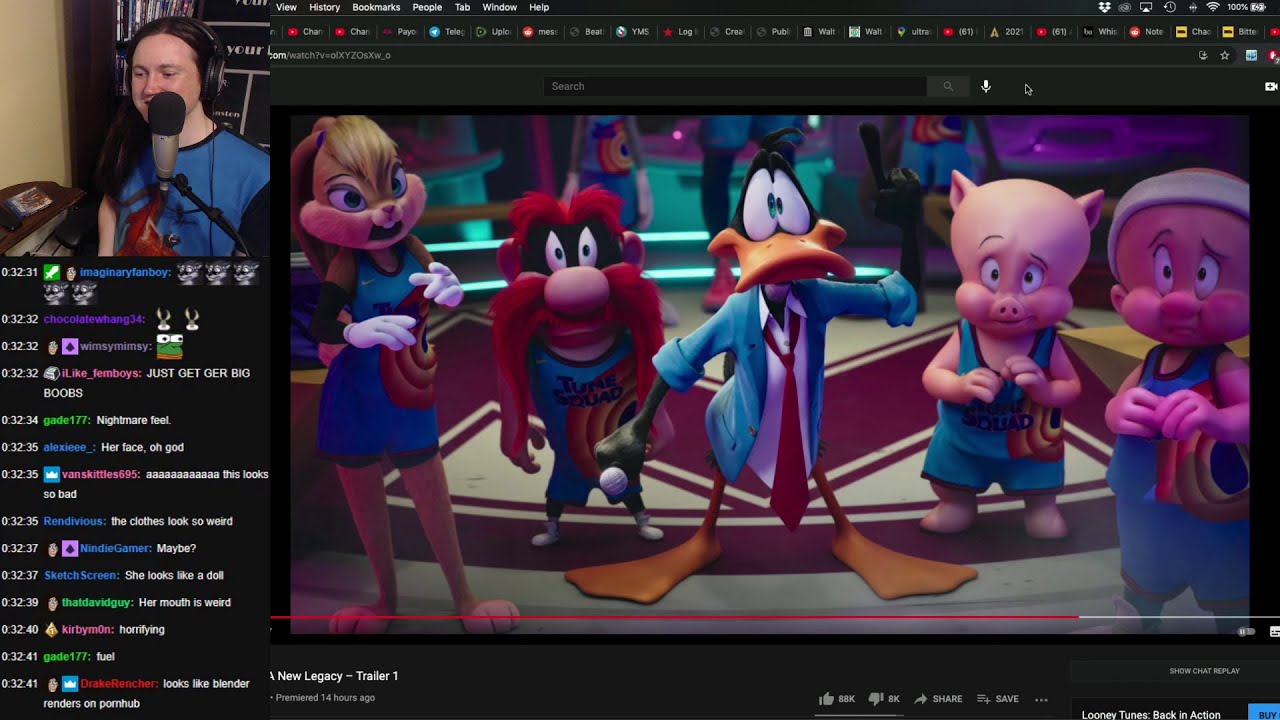Open the Time Machine menu bar icon
Screen dimensions: 1280x720
pyautogui.click(x=1169, y=7)
